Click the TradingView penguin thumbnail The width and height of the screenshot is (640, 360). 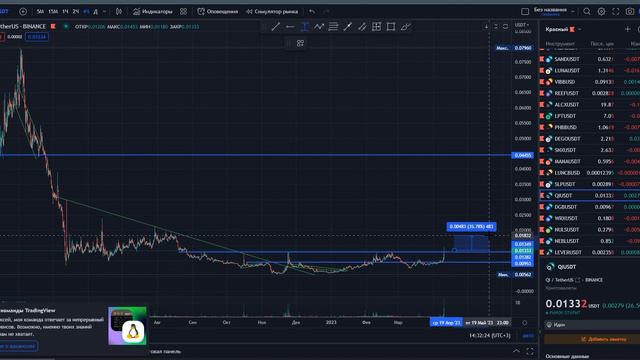coord(127,326)
